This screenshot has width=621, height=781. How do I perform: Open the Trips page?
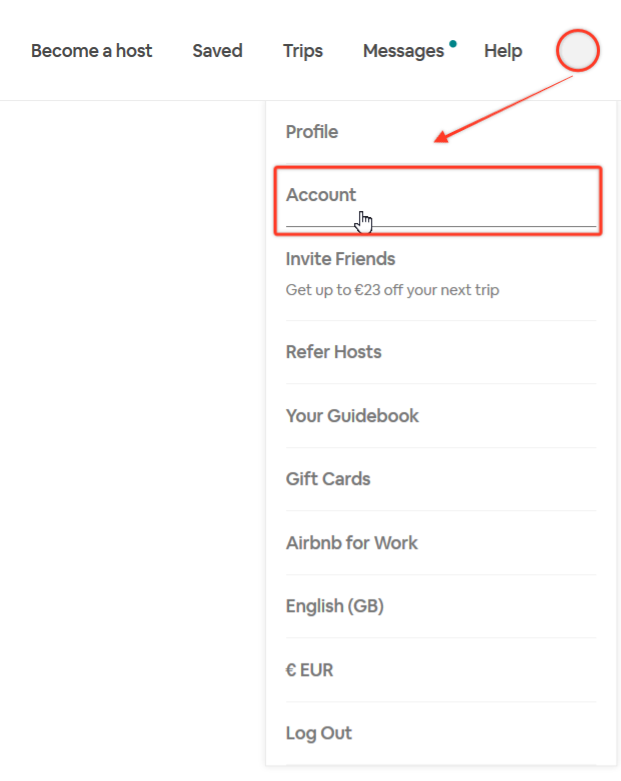303,51
